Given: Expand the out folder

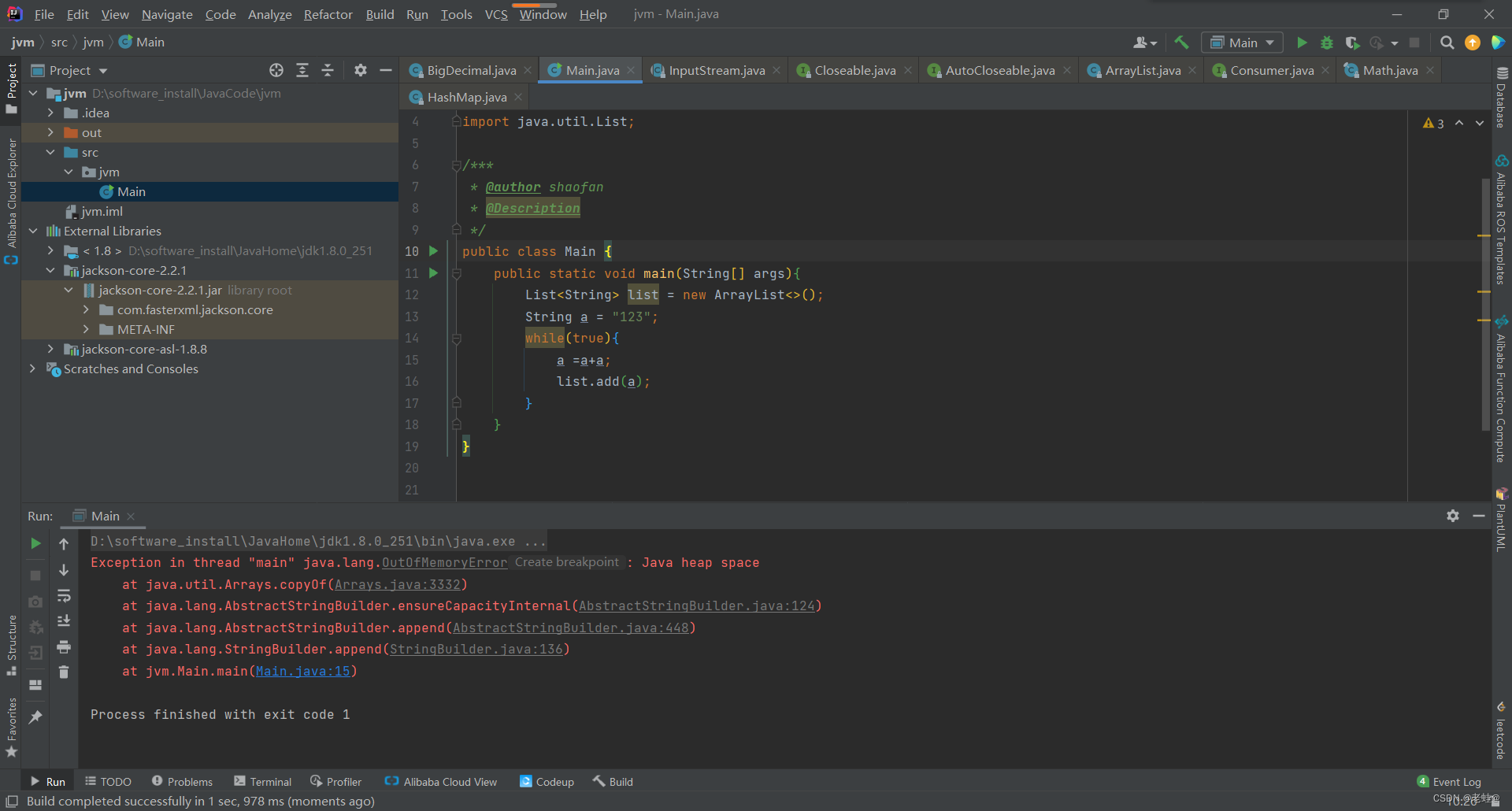Looking at the screenshot, I should (x=50, y=132).
